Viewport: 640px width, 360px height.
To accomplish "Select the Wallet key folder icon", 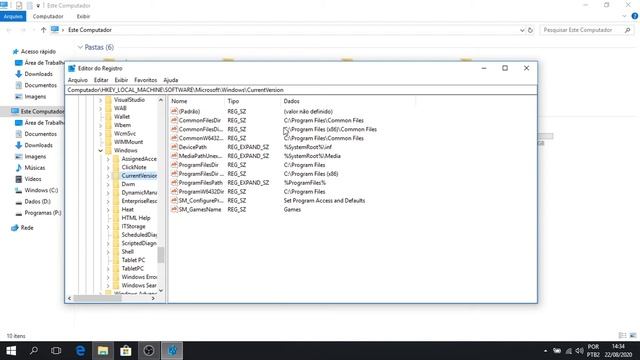I will tap(109, 117).
